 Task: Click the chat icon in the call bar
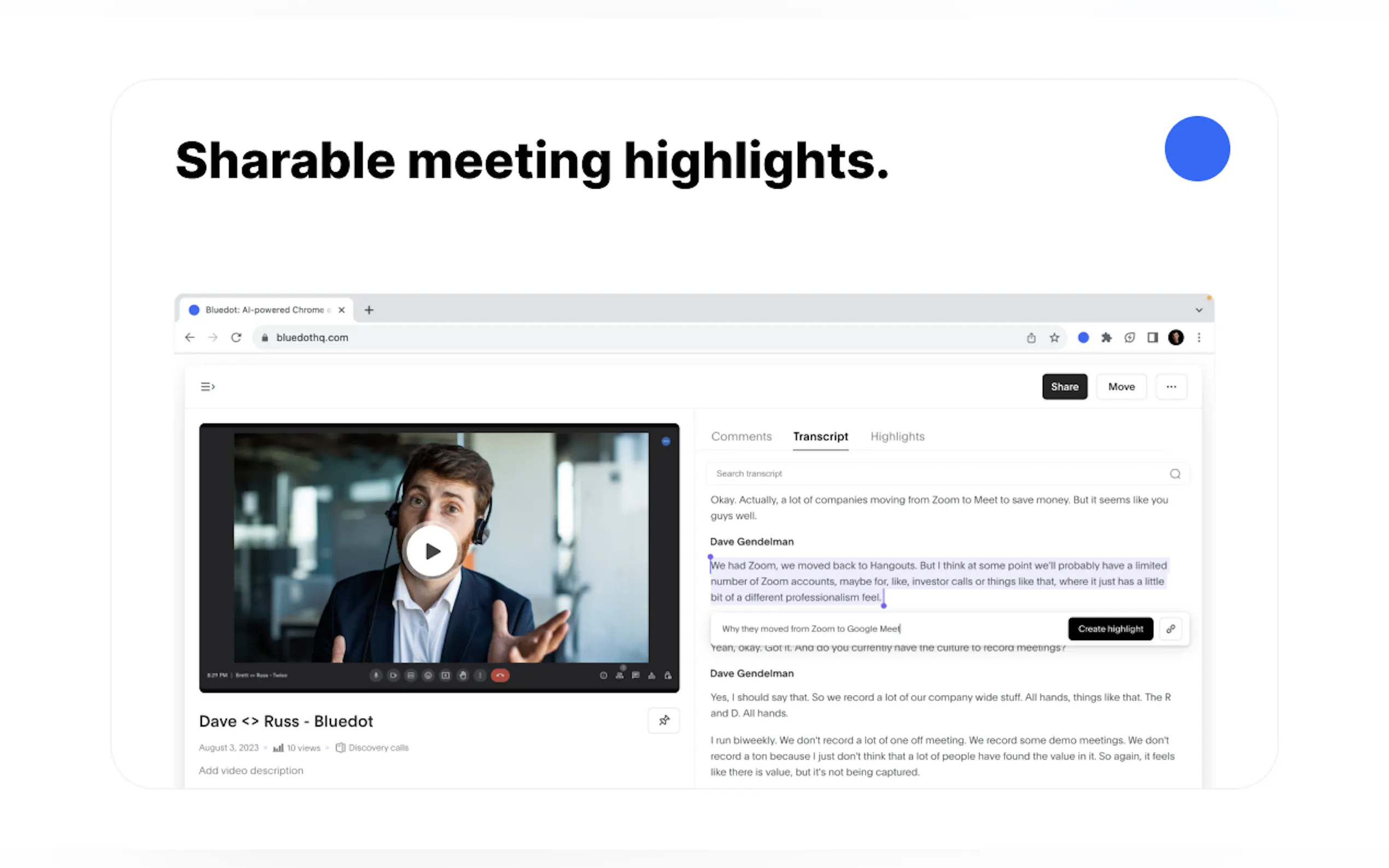click(x=635, y=675)
